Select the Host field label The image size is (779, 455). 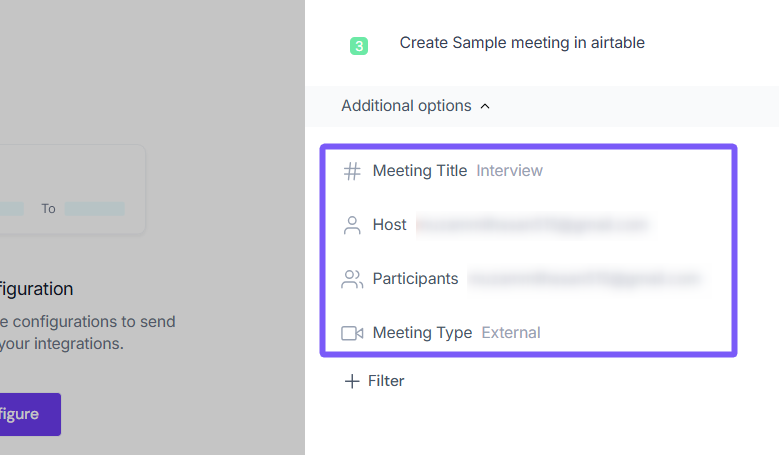pos(389,225)
